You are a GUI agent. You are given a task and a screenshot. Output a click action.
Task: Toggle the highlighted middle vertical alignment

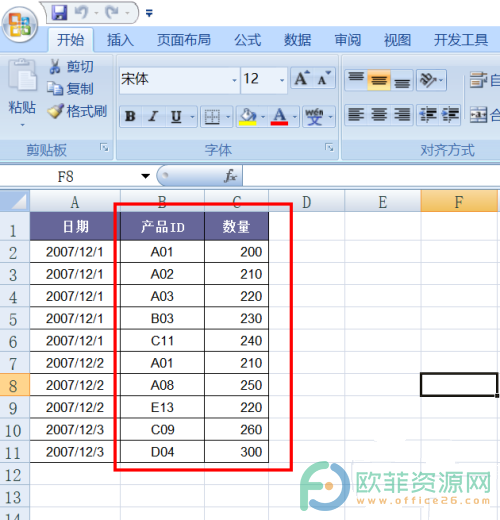pyautogui.click(x=379, y=80)
